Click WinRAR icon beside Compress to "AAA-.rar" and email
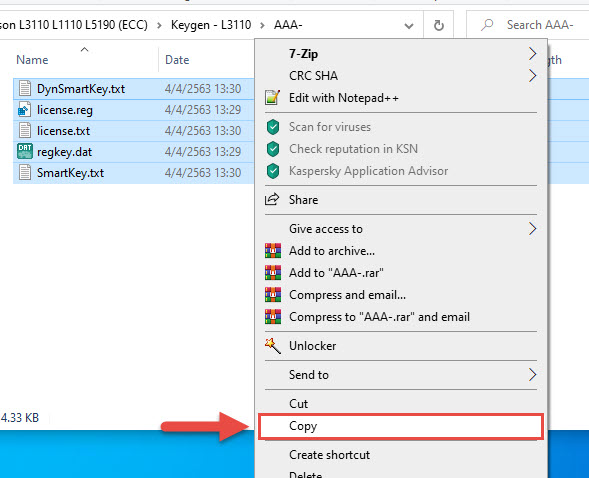Viewport: 589px width, 478px height. tap(273, 317)
